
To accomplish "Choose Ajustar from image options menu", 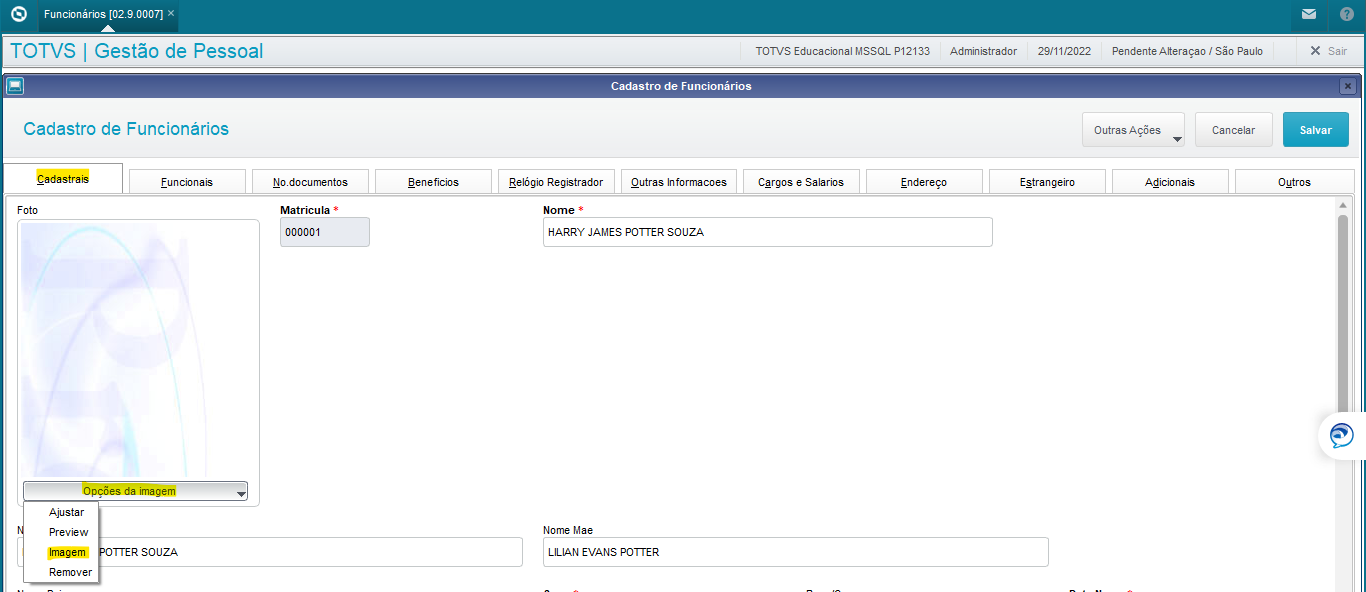I will 66,512.
